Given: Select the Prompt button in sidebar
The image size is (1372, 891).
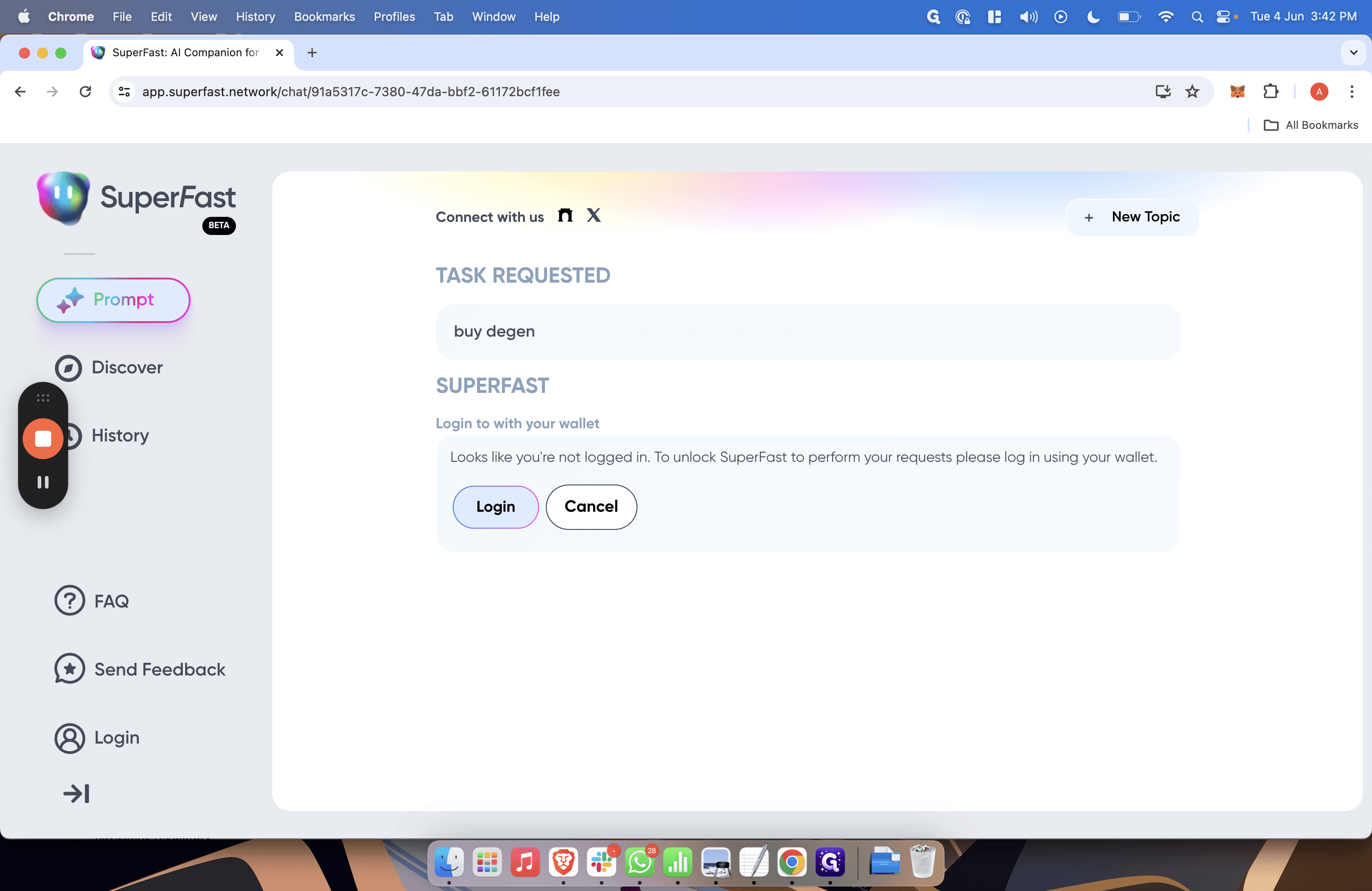Looking at the screenshot, I should coord(113,300).
